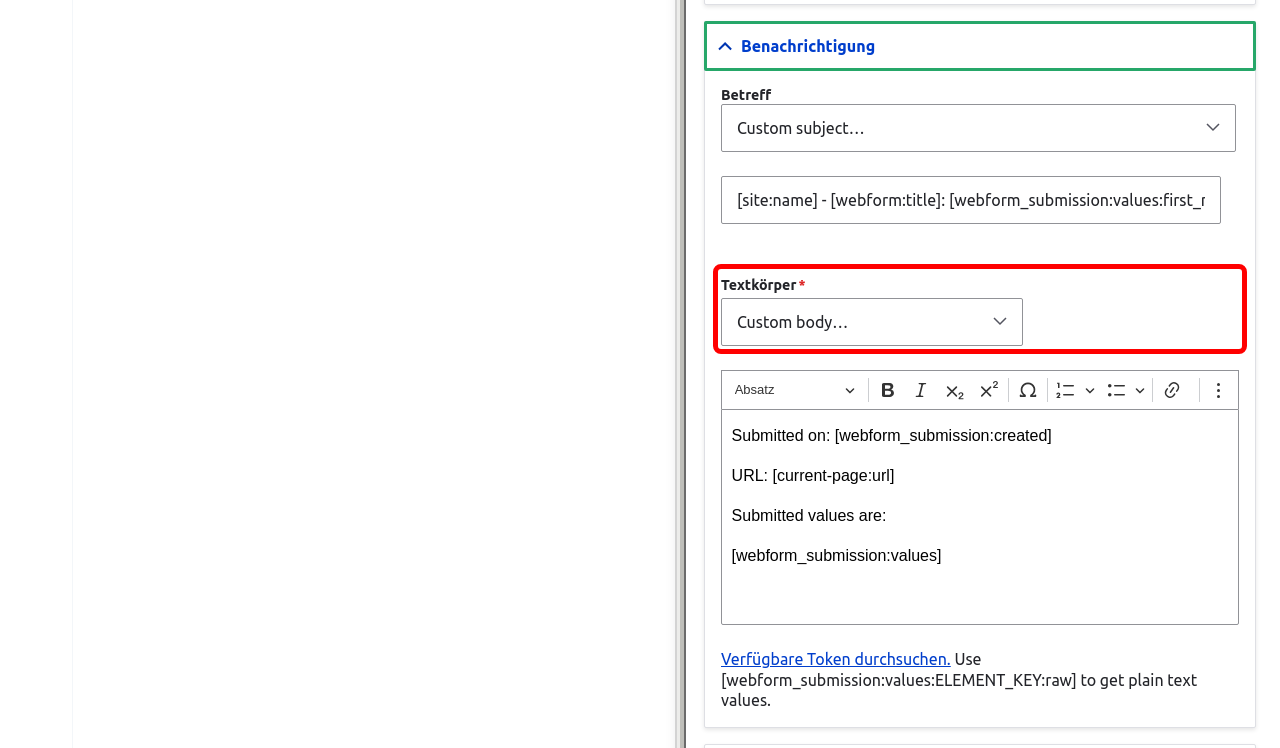Image resolution: width=1280 pixels, height=748 pixels.
Task: Open the Absatz paragraph style dropdown
Action: 794,390
